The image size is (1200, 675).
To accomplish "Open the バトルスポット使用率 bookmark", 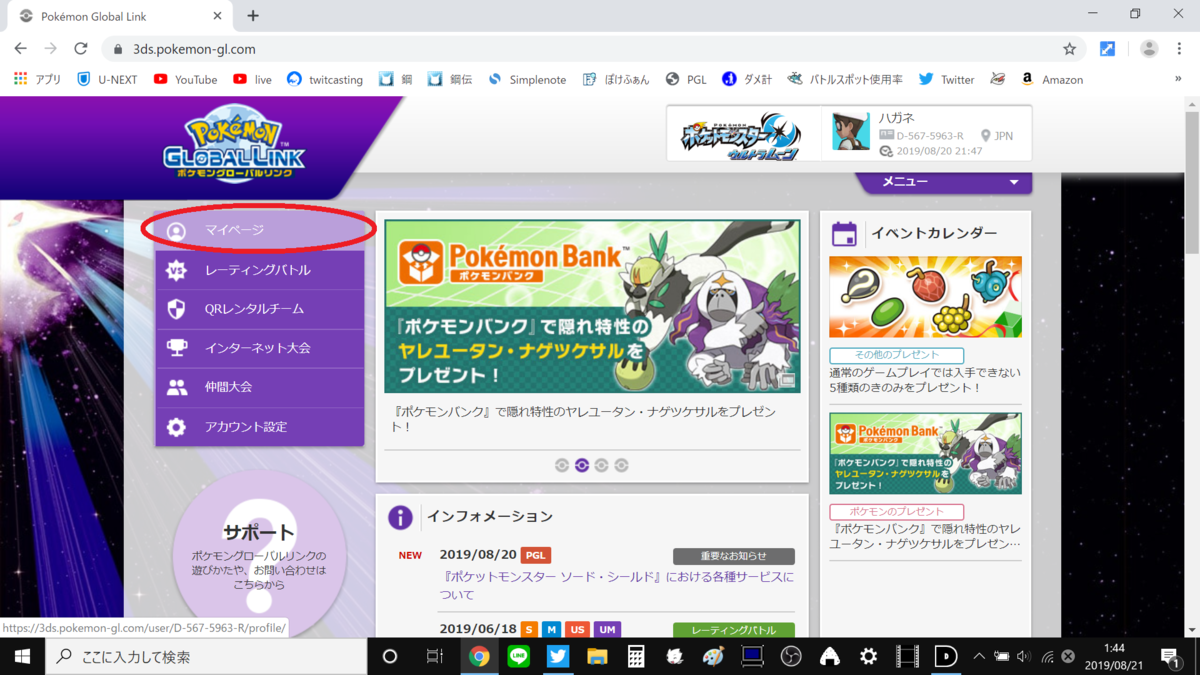I will click(845, 79).
